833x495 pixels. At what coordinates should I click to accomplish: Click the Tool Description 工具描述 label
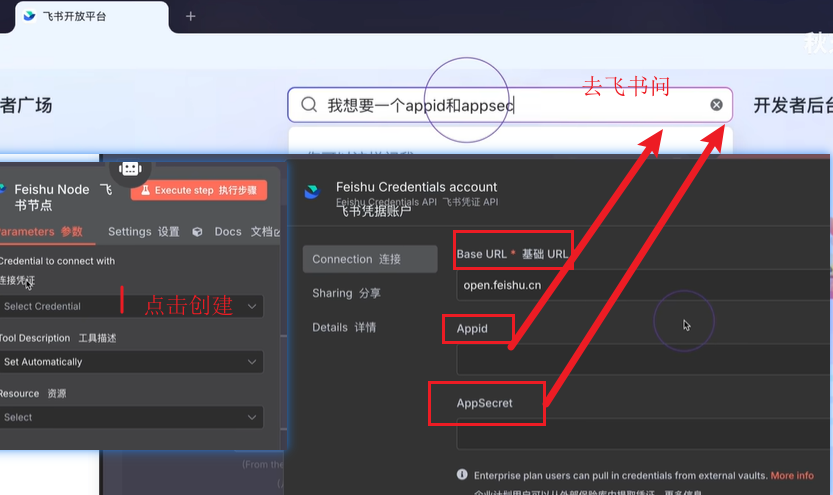coord(58,338)
